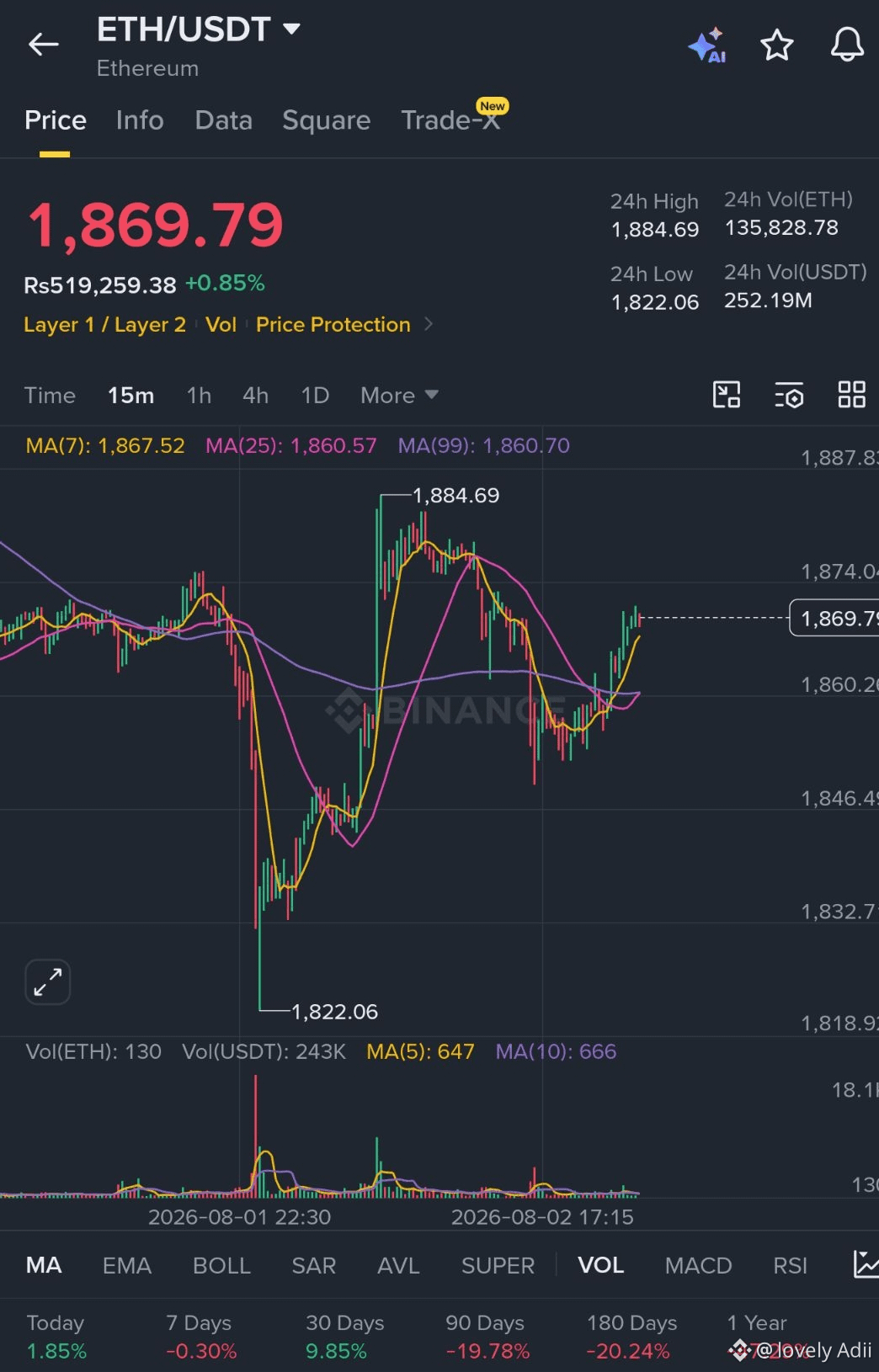Image resolution: width=879 pixels, height=1372 pixels.
Task: Click the 1,869.79 current price tag on axis
Action: pos(834,618)
